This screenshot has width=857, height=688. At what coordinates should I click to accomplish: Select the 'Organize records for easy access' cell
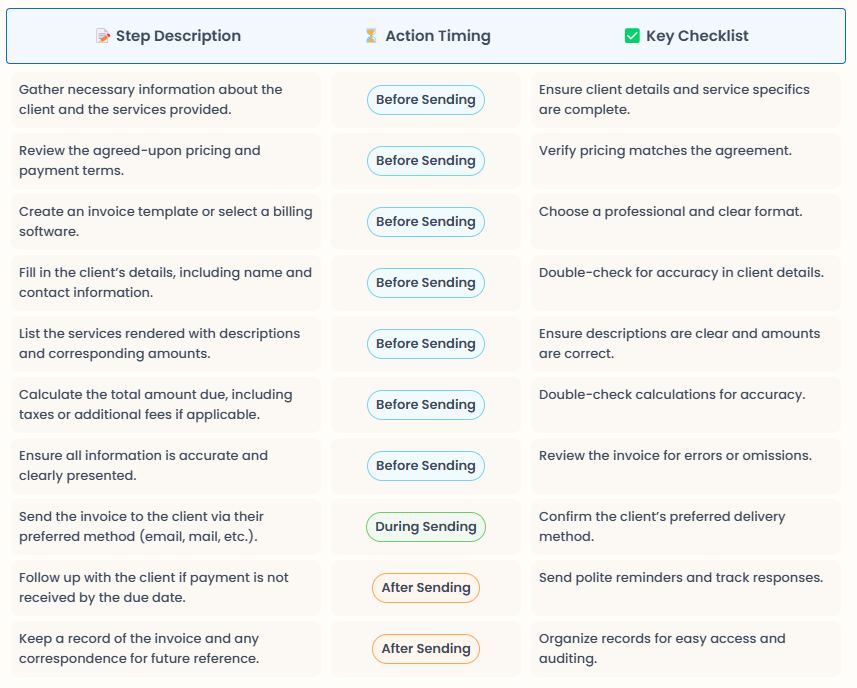tap(686, 649)
